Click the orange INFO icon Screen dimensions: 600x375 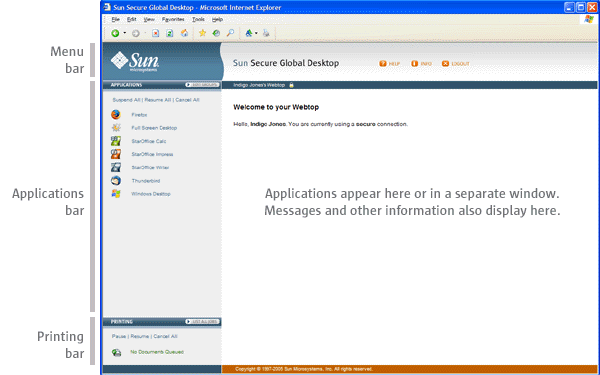pos(414,64)
